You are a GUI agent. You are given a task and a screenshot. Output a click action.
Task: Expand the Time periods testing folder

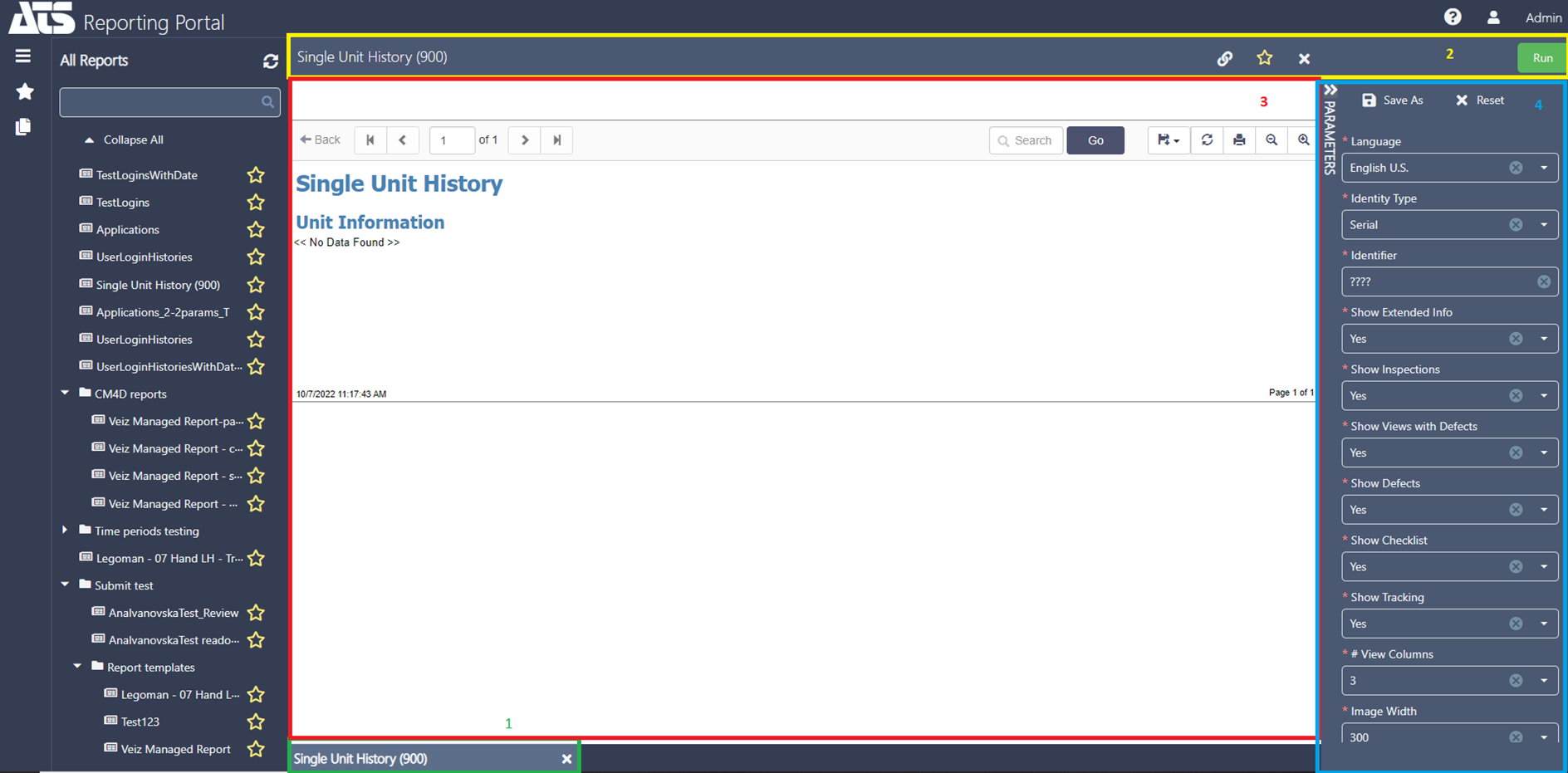pos(66,531)
